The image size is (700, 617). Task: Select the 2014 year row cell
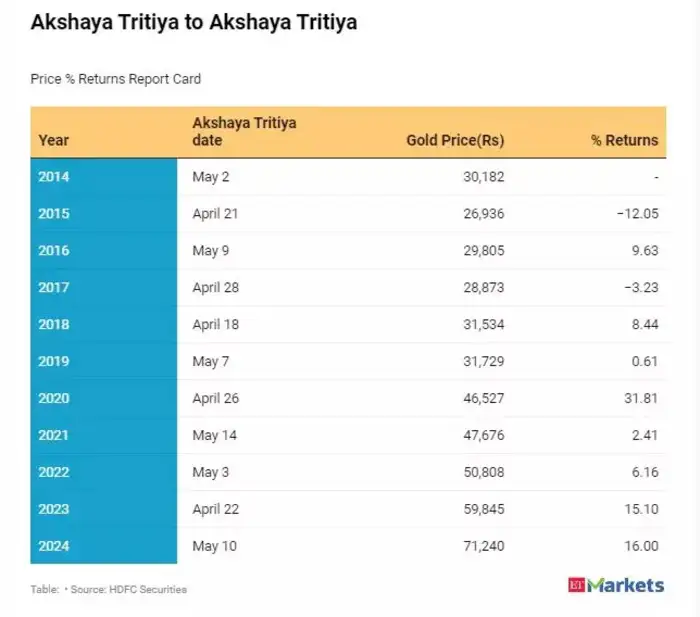[54, 176]
